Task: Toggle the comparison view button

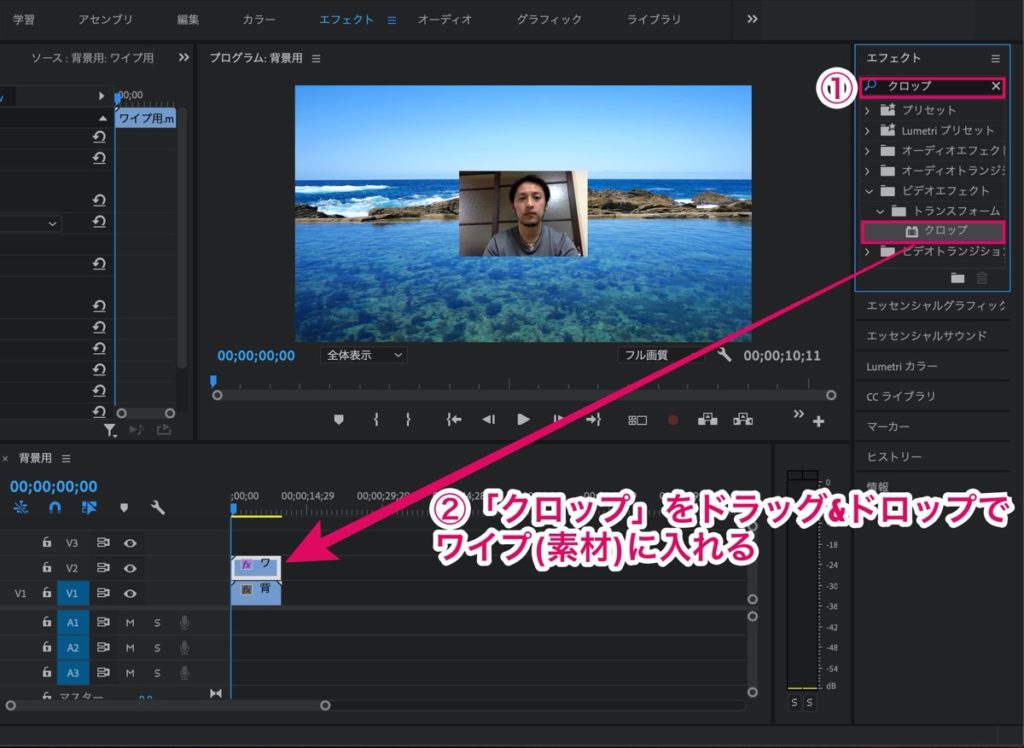Action: click(x=637, y=421)
